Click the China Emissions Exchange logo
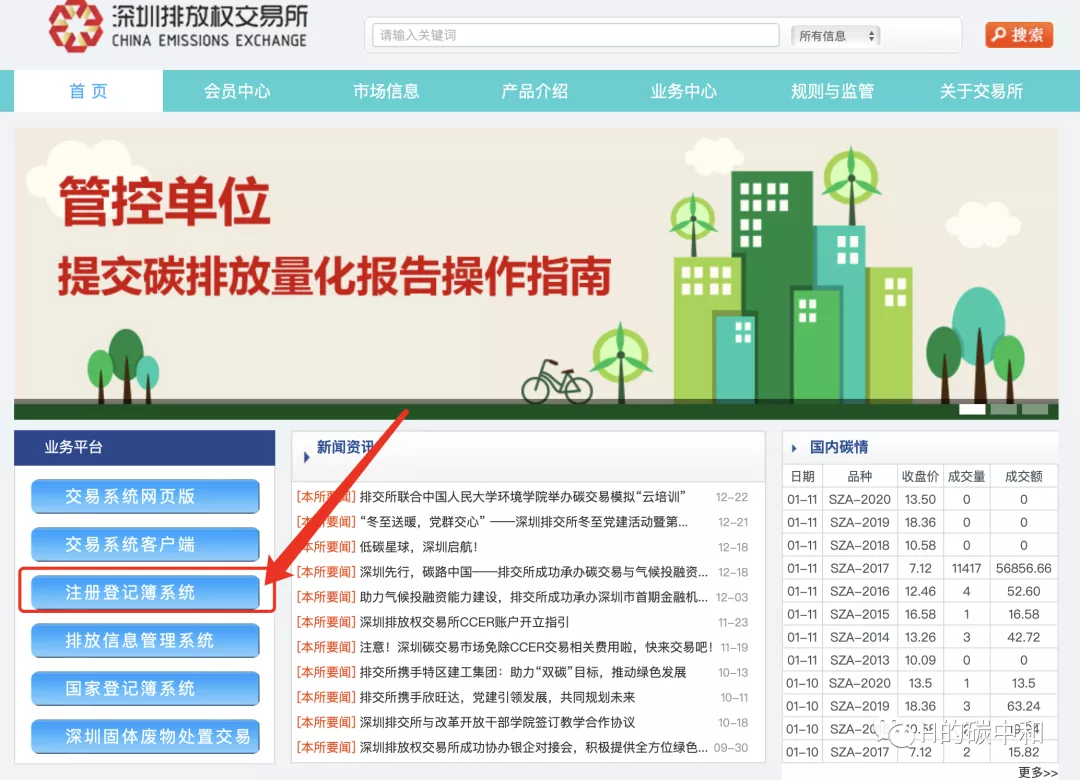 180,28
